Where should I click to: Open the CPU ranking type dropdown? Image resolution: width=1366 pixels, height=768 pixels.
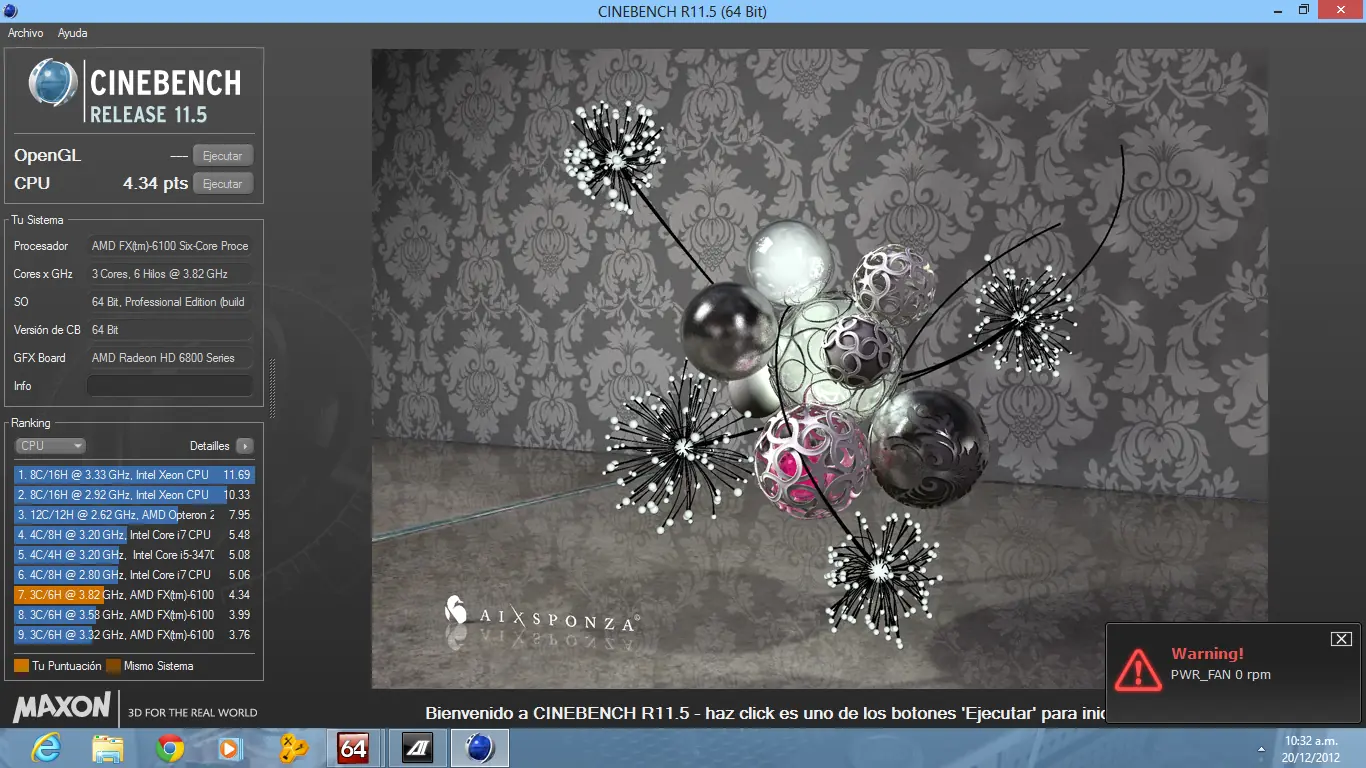coord(50,446)
